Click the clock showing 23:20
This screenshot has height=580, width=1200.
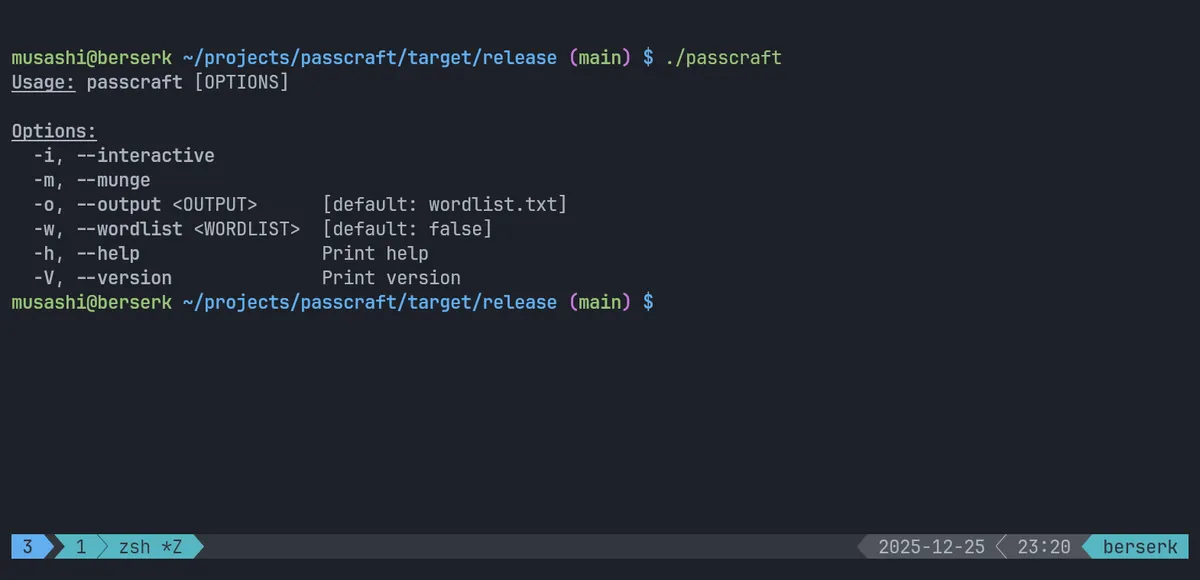[x=1043, y=546]
